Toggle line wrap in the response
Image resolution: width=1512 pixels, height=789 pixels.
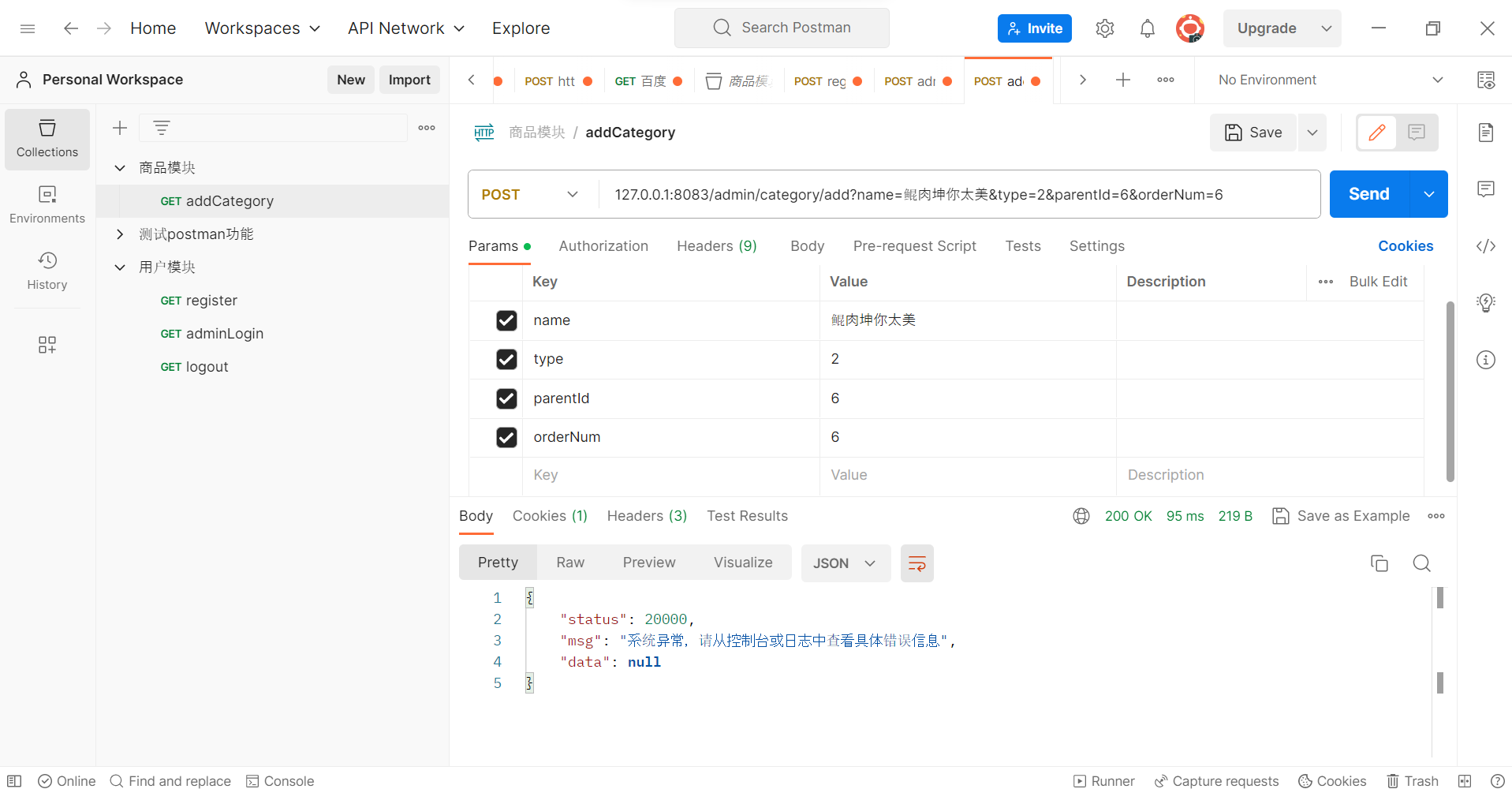(917, 563)
